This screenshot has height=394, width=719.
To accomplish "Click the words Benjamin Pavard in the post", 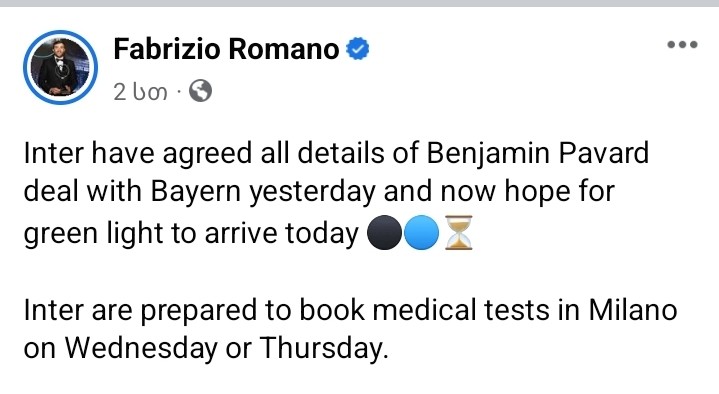I will (537, 153).
